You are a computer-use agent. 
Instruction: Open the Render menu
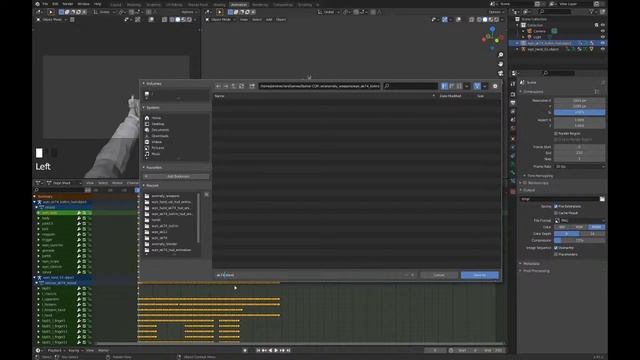pyautogui.click(x=68, y=4)
